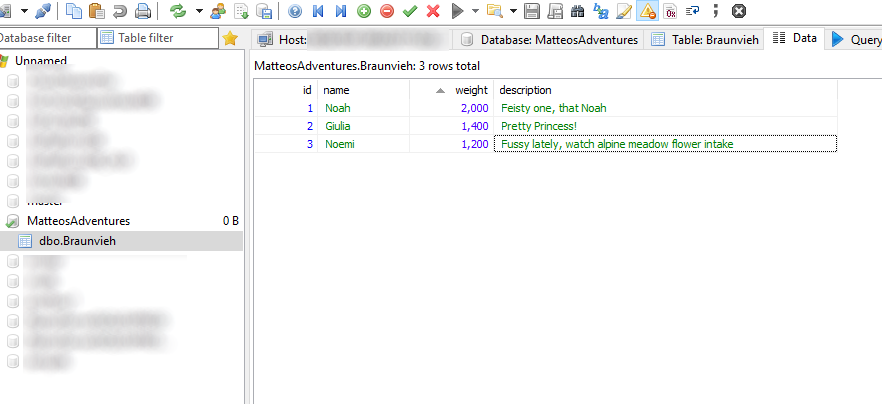Click the name column header
Screen dimensions: 882x404
coord(363,90)
